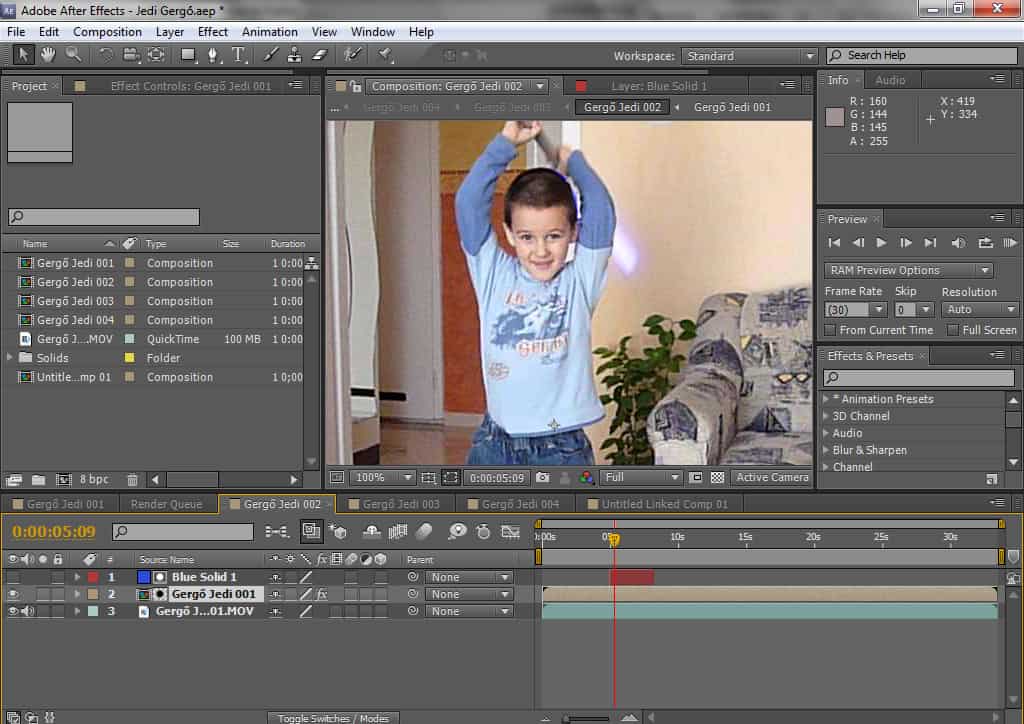1024x724 pixels.
Task: Select the Eraser tool
Action: coord(320,54)
